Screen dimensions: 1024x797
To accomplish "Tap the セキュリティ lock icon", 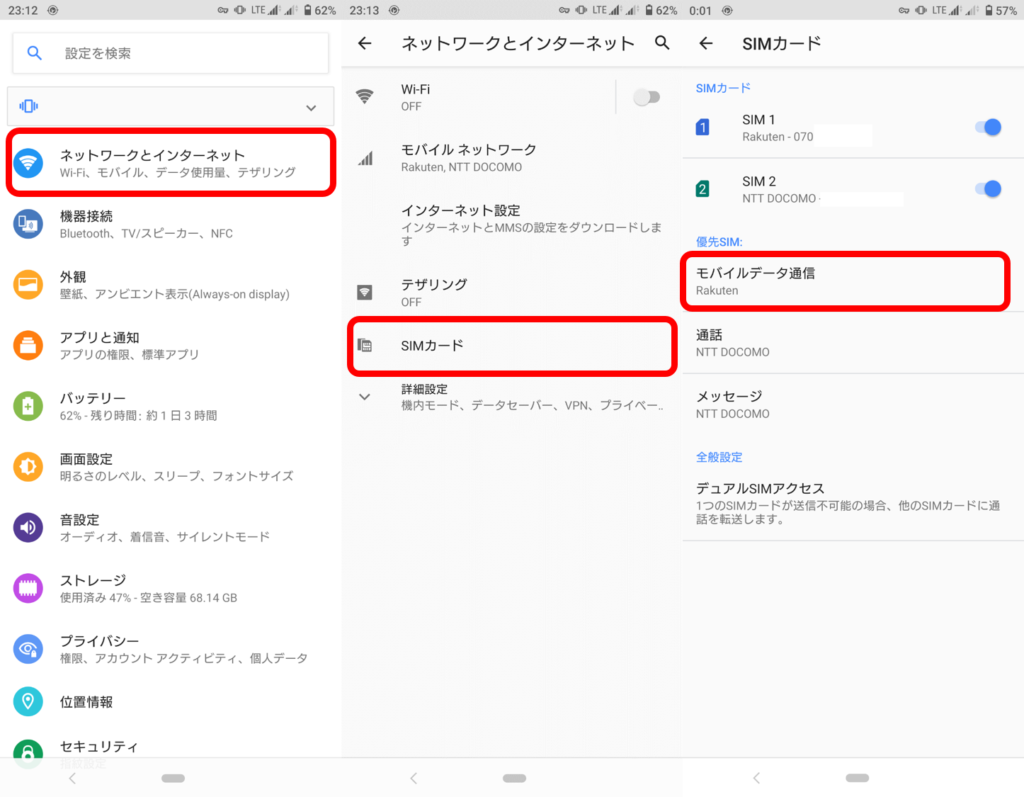I will [28, 754].
